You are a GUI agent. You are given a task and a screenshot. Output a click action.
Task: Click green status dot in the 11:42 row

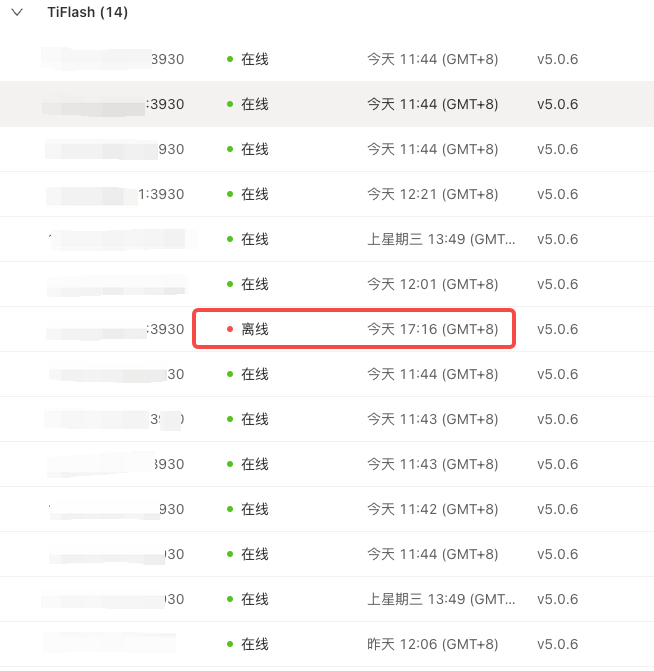click(x=230, y=509)
